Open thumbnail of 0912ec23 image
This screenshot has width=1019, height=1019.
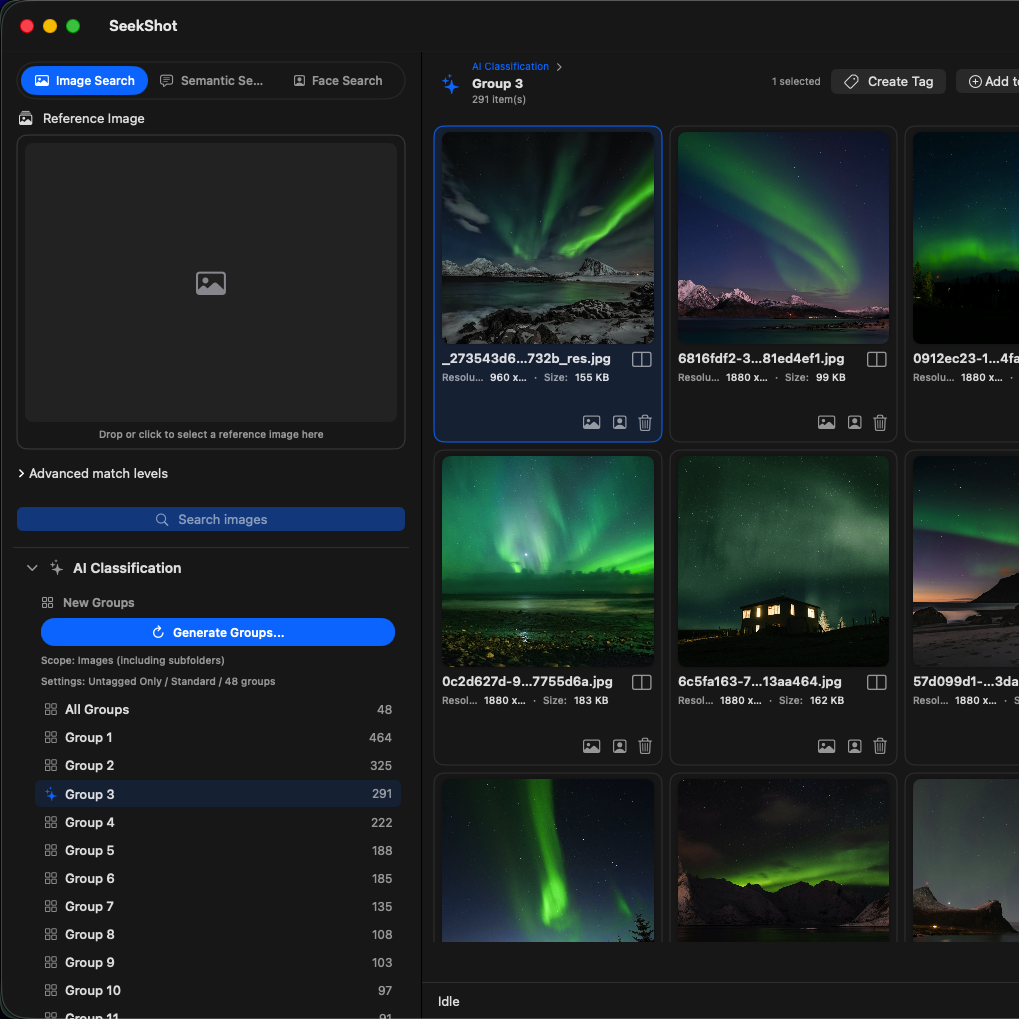click(x=966, y=238)
